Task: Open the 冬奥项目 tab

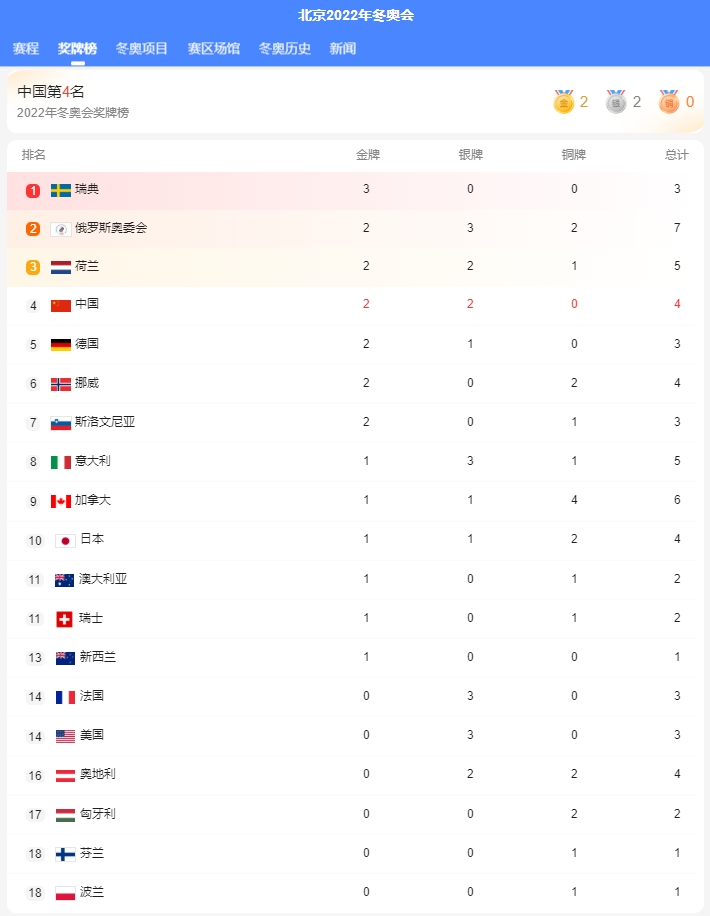Action: click(x=141, y=48)
